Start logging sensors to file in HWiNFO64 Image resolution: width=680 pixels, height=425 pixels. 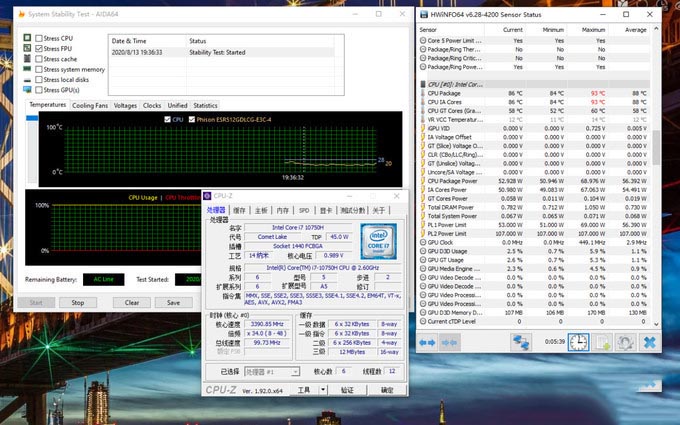[602, 343]
